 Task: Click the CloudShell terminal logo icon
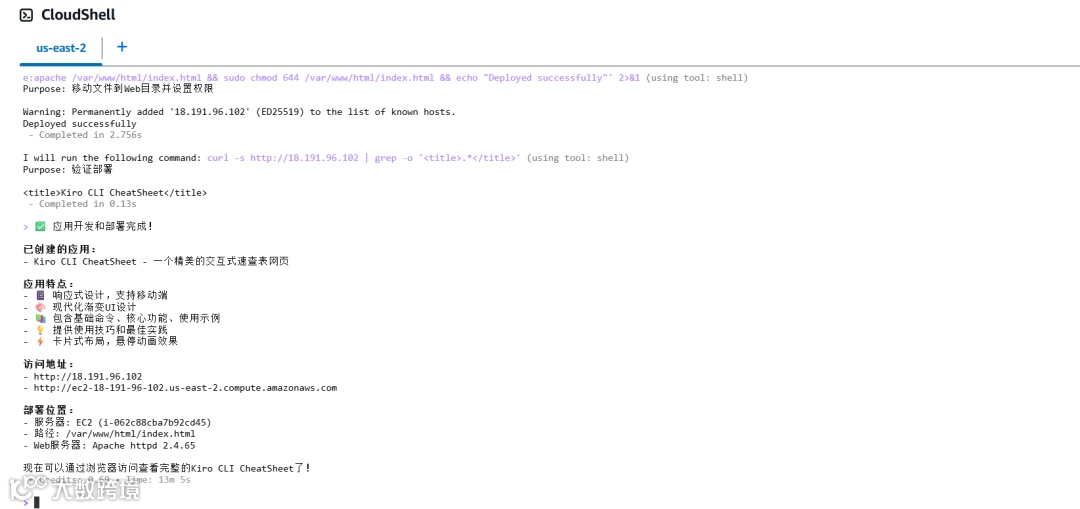point(26,15)
